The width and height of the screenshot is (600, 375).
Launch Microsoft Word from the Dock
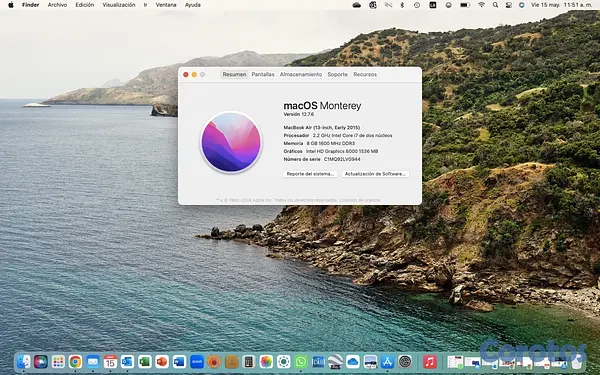[179, 361]
